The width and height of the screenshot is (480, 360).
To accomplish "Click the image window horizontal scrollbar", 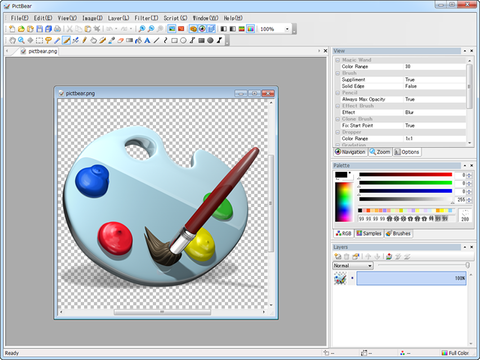I will 162,312.
